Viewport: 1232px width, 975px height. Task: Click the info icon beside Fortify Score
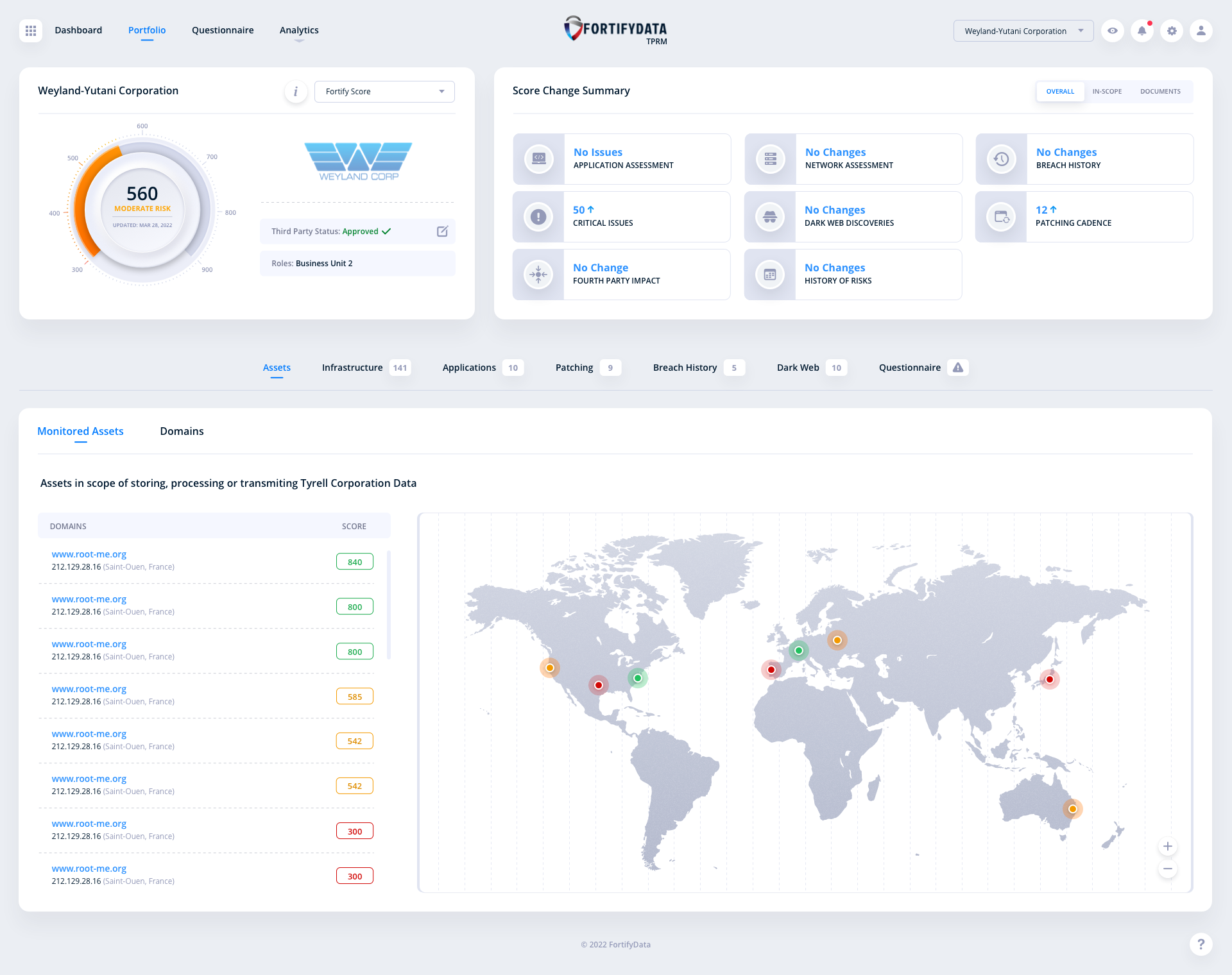(x=296, y=92)
